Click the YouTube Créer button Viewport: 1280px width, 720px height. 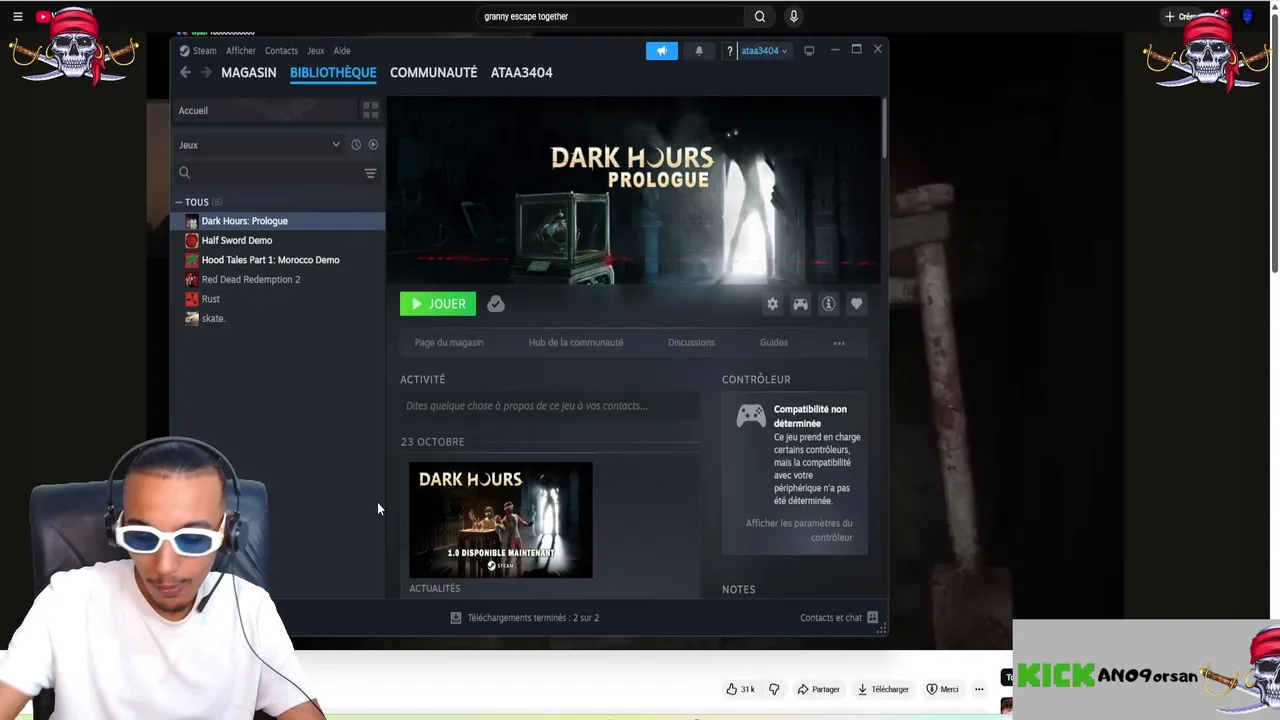(1182, 16)
